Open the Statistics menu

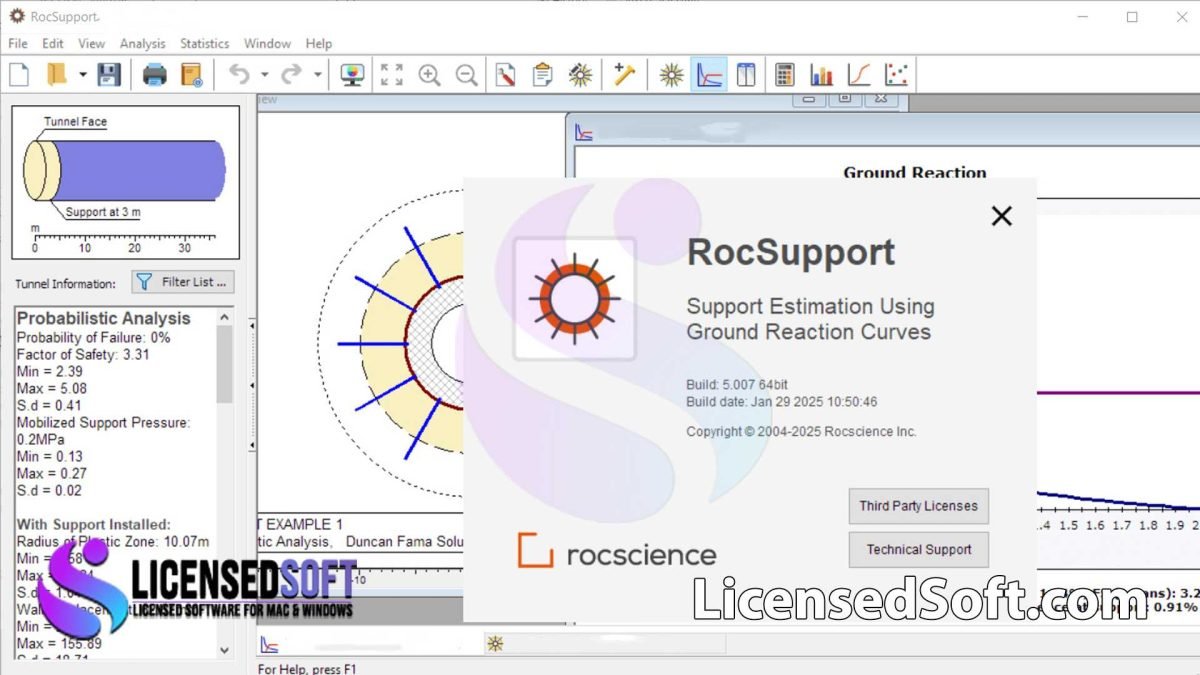coord(204,43)
